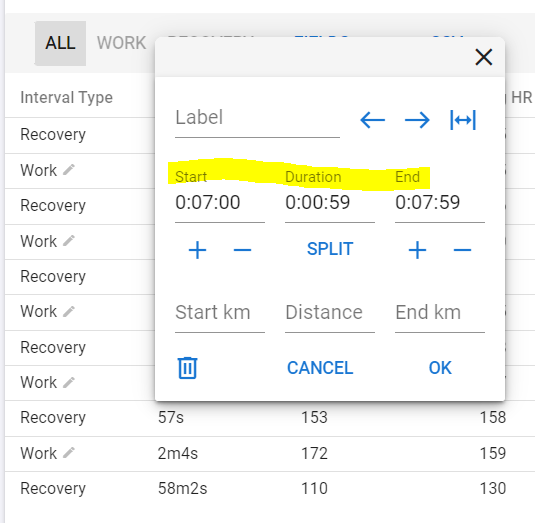Confirm with the OK button
Screen dimensions: 535x523
440,368
